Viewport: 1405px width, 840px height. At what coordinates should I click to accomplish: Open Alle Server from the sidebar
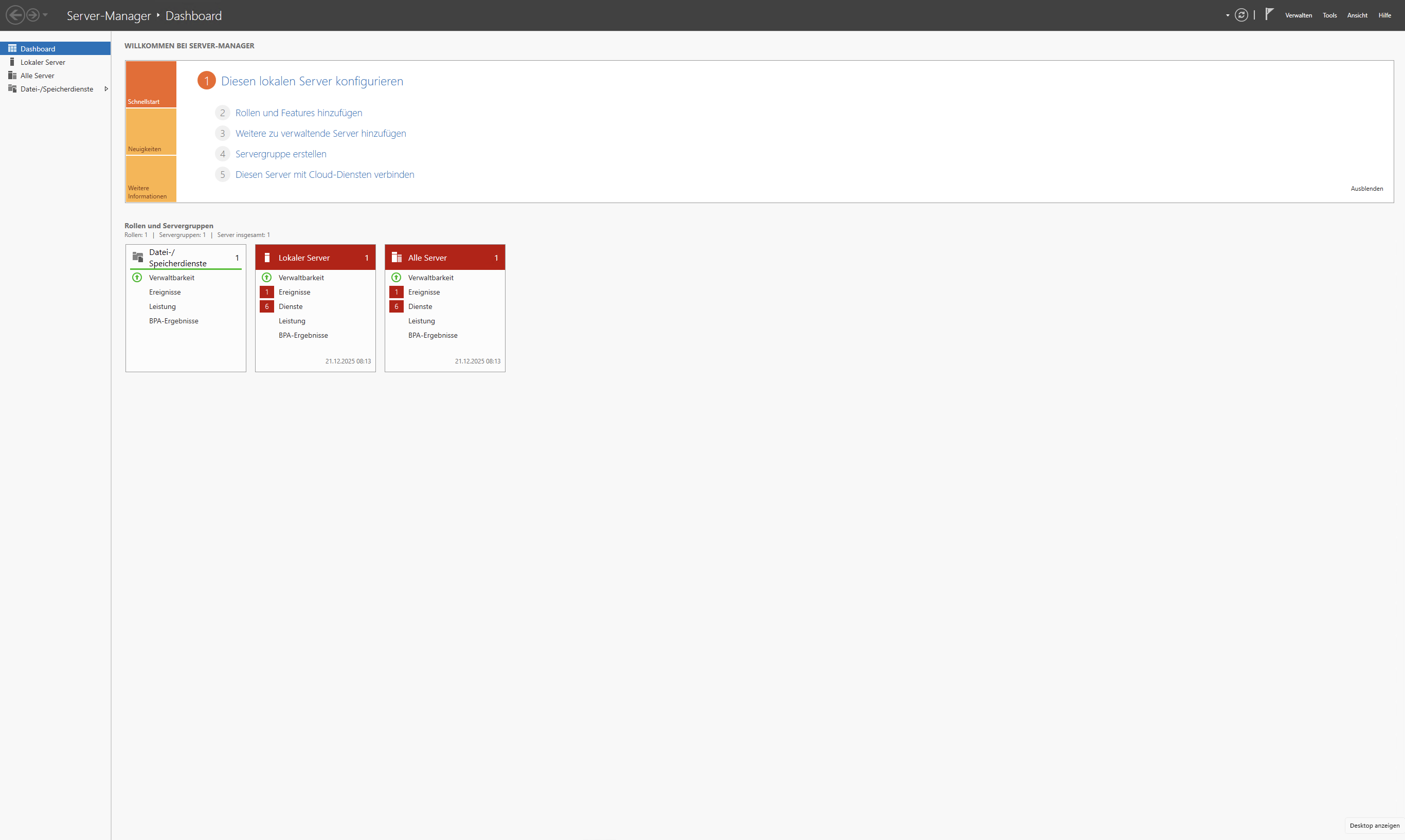pyautogui.click(x=38, y=75)
